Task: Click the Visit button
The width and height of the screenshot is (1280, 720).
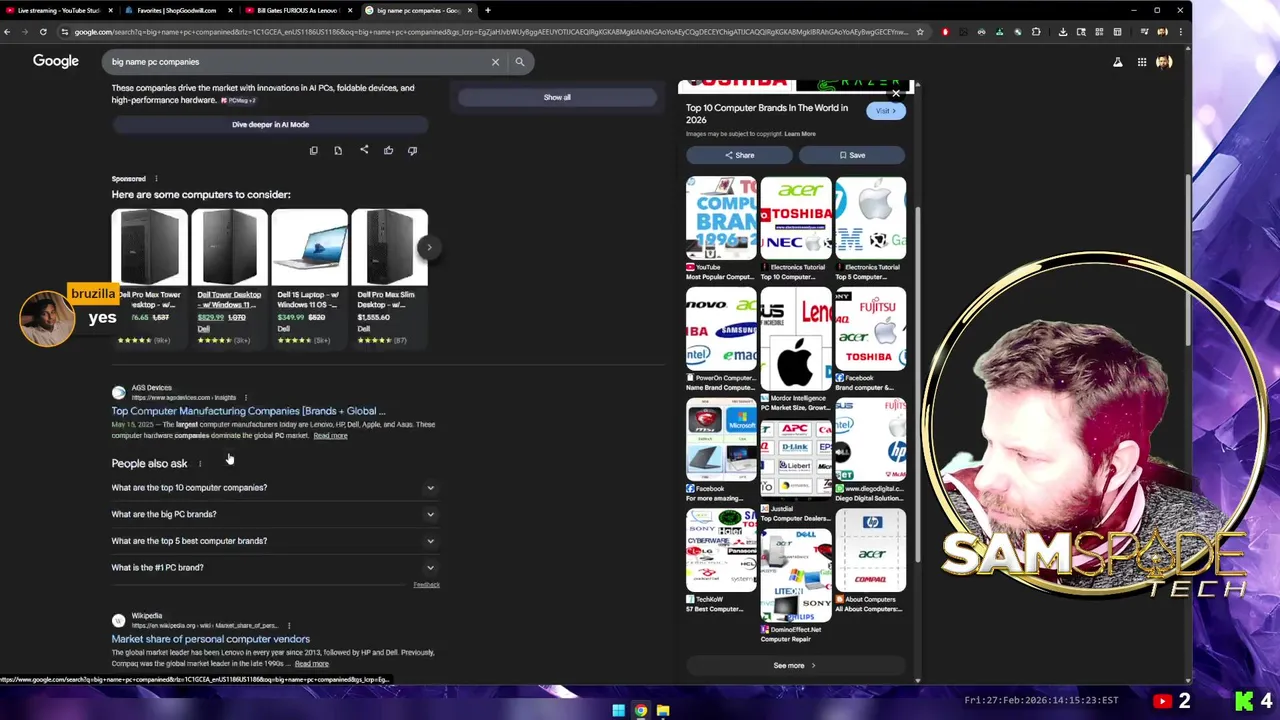Action: tap(886, 111)
